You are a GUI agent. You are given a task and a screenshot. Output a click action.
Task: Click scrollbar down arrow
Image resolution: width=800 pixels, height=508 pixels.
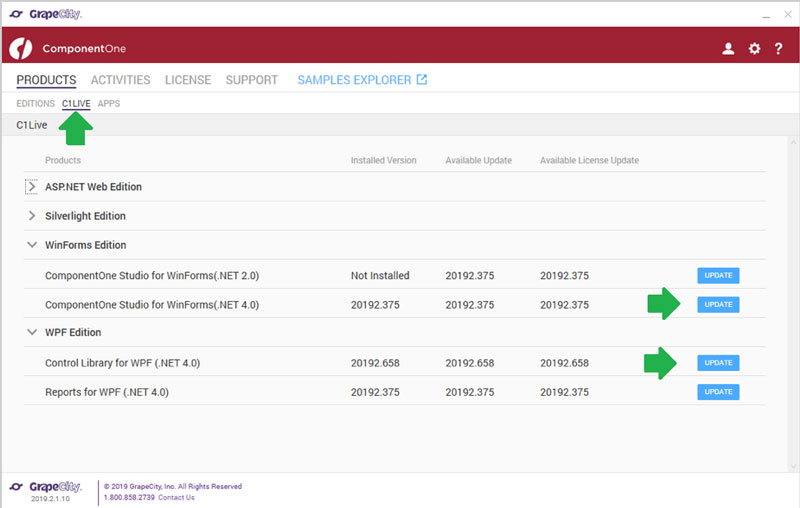point(793,466)
